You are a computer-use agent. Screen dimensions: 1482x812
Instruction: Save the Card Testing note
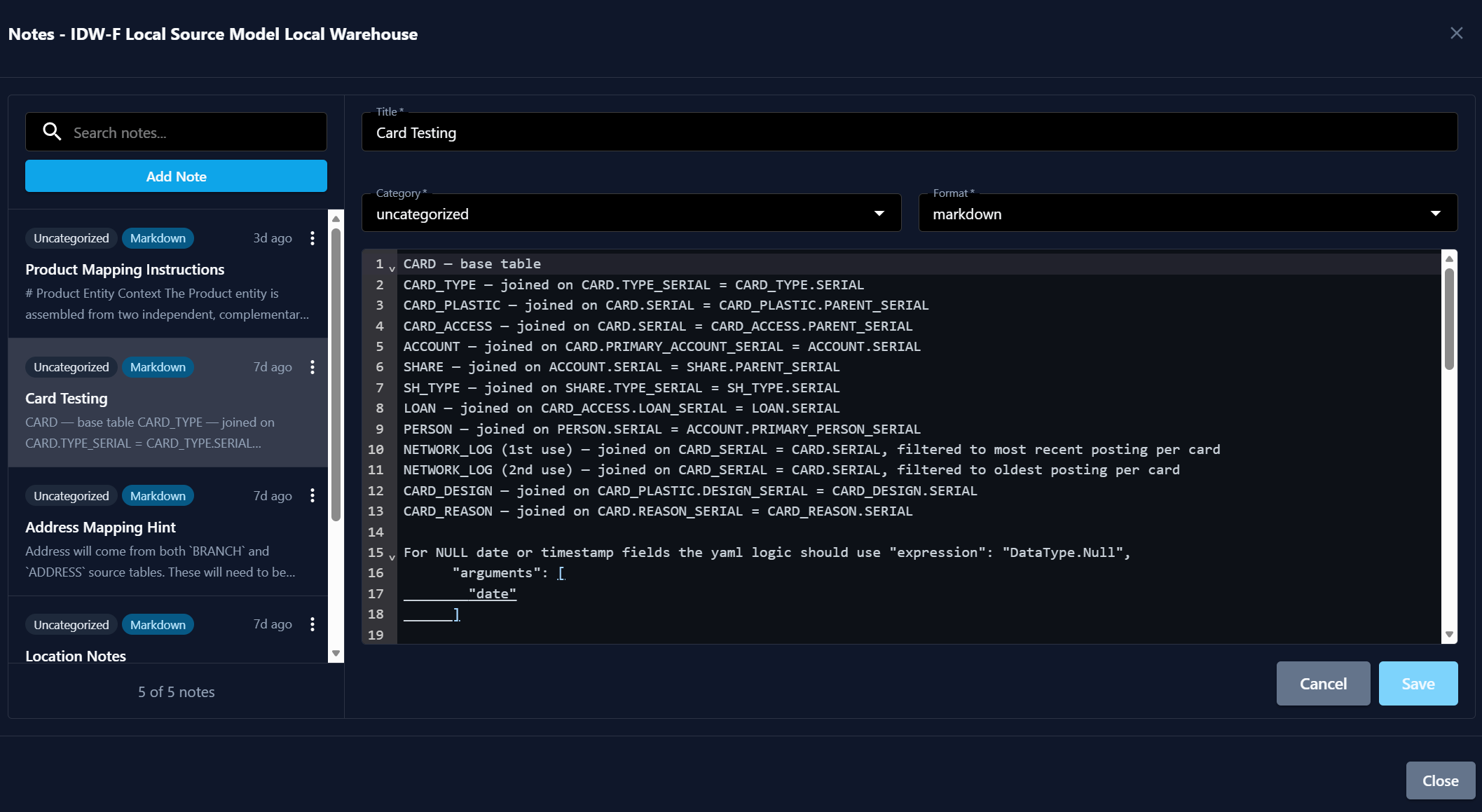click(x=1418, y=683)
